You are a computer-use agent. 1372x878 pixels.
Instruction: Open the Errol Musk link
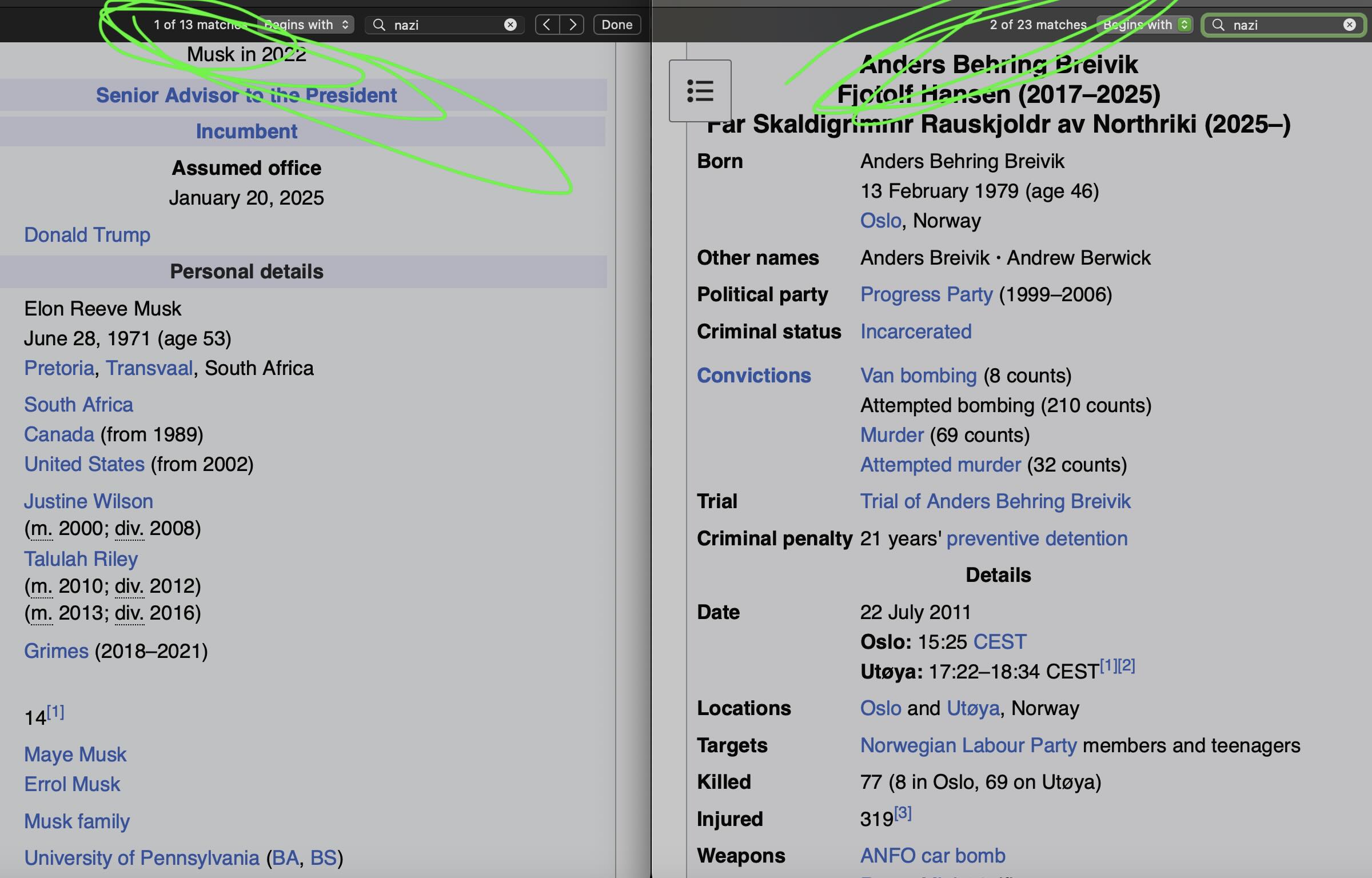(x=72, y=784)
